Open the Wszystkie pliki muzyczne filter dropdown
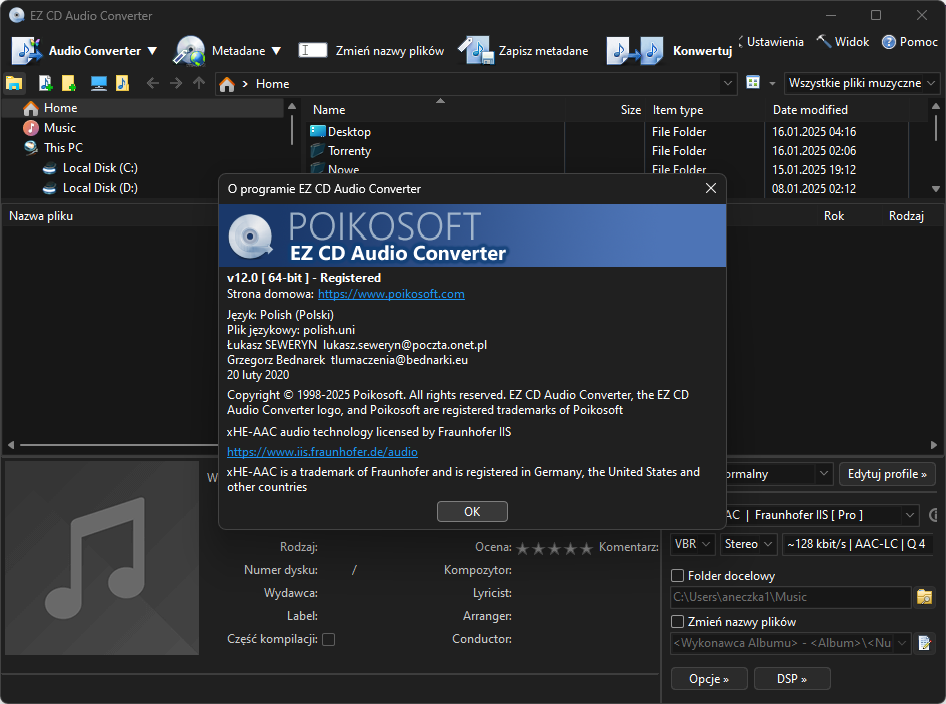This screenshot has width=946, height=704. pyautogui.click(x=862, y=83)
